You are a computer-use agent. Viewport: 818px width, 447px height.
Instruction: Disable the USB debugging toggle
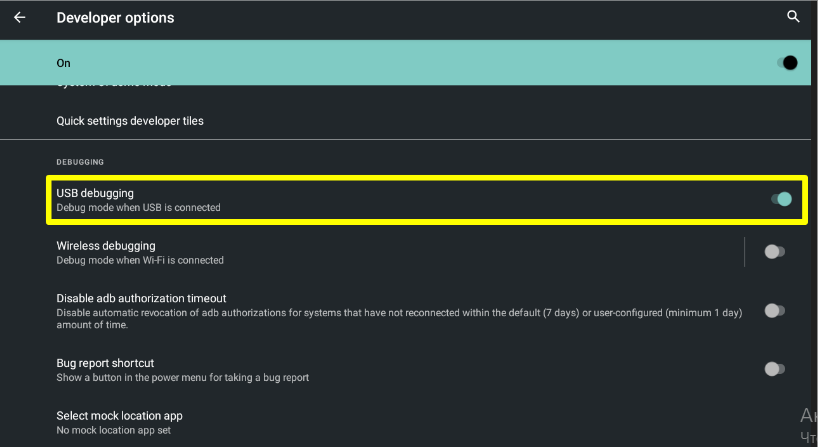(x=780, y=199)
